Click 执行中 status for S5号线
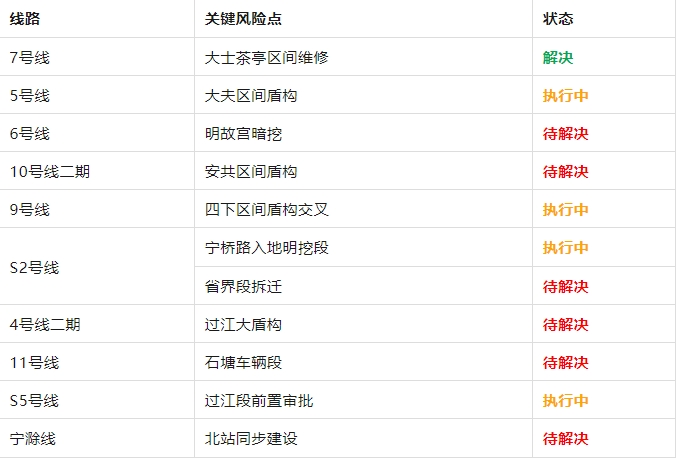Image resolution: width=676 pixels, height=458 pixels. 565,400
